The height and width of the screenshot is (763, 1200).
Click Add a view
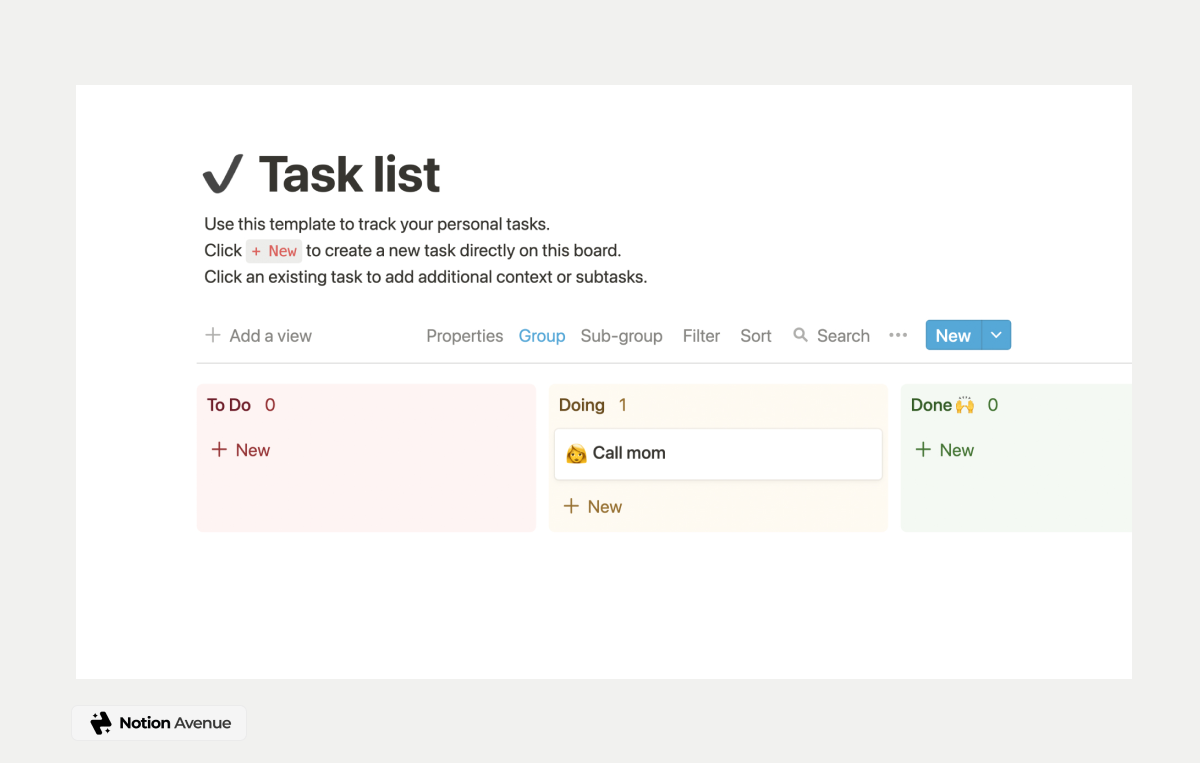click(x=270, y=336)
